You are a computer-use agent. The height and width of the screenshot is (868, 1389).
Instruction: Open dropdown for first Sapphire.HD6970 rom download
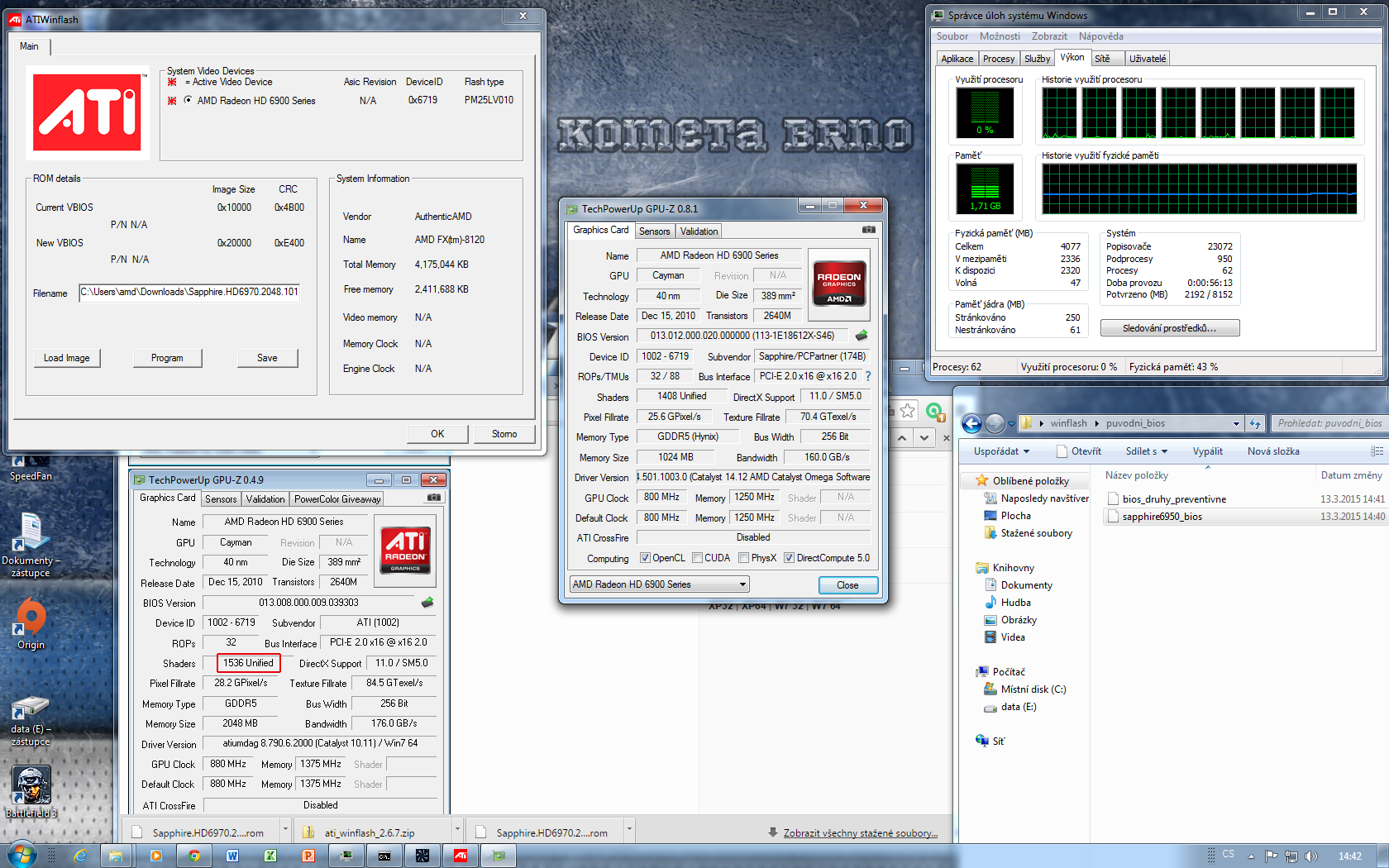click(x=285, y=828)
